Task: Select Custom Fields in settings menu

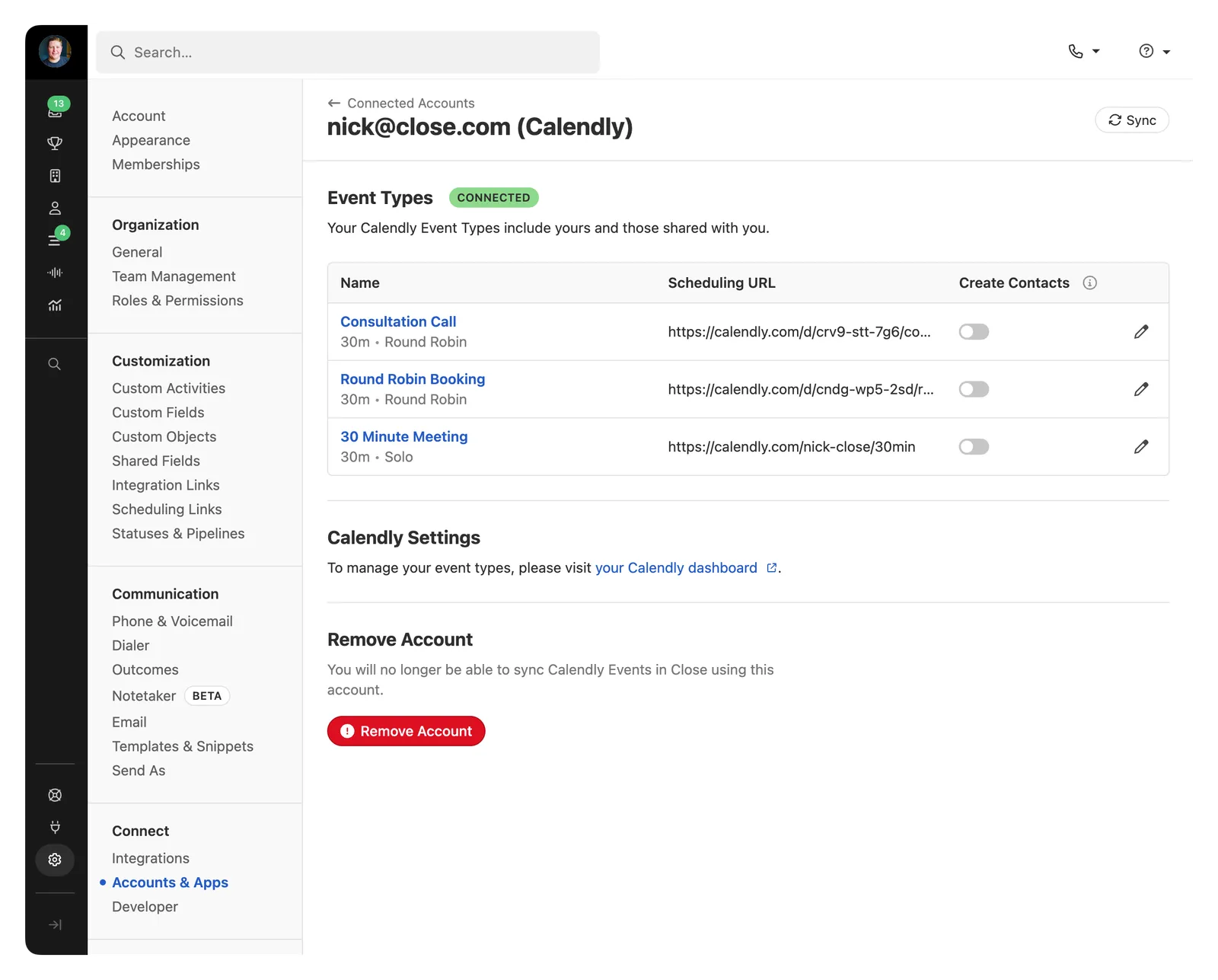Action: coord(158,413)
